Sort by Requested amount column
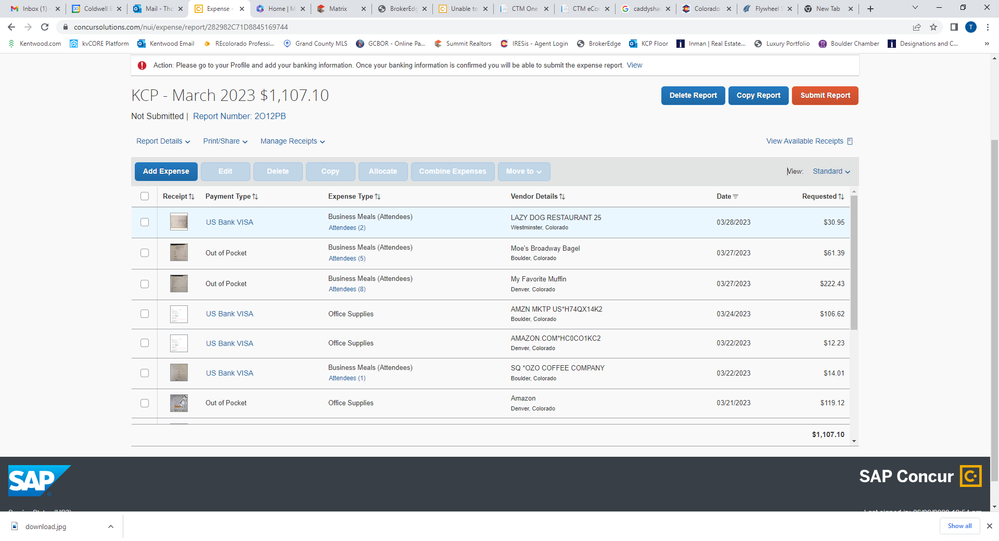The image size is (999, 541). pos(823,196)
